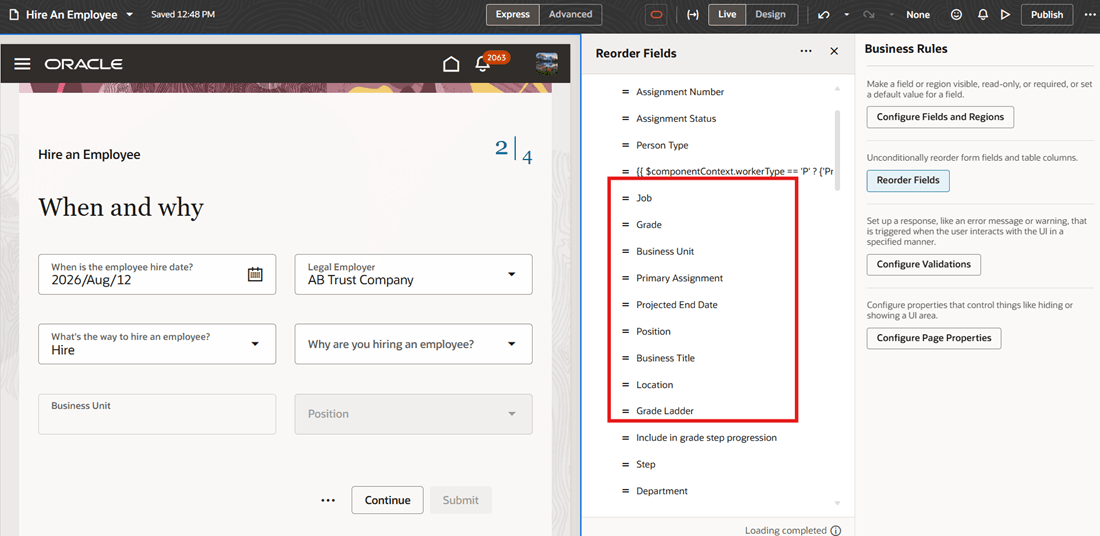The image size is (1100, 536).
Task: Click the document icon beside Hire An Employee
Action: coord(15,15)
